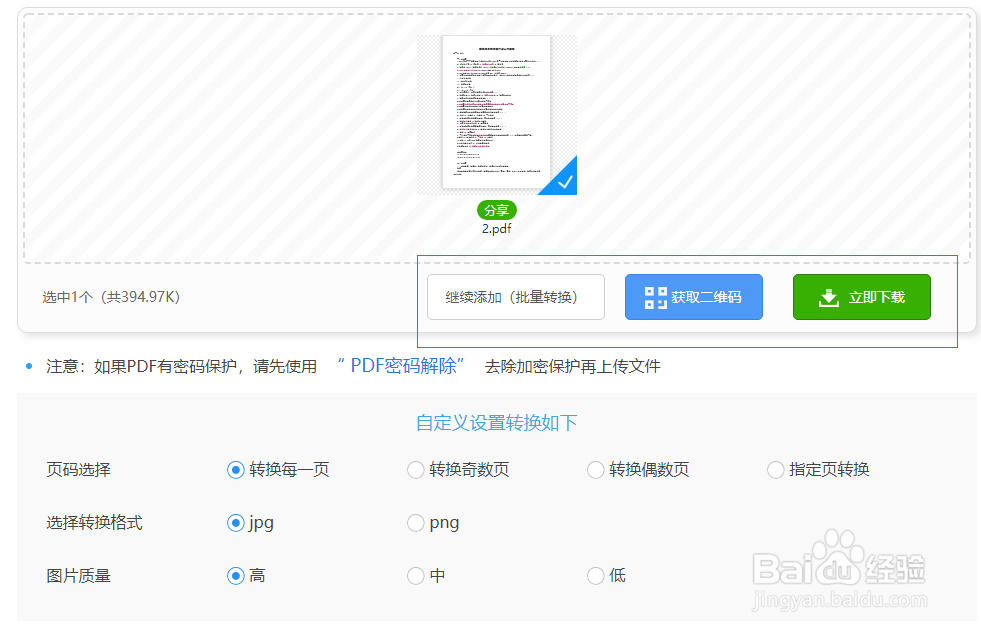Select png as output format

[x=416, y=522]
